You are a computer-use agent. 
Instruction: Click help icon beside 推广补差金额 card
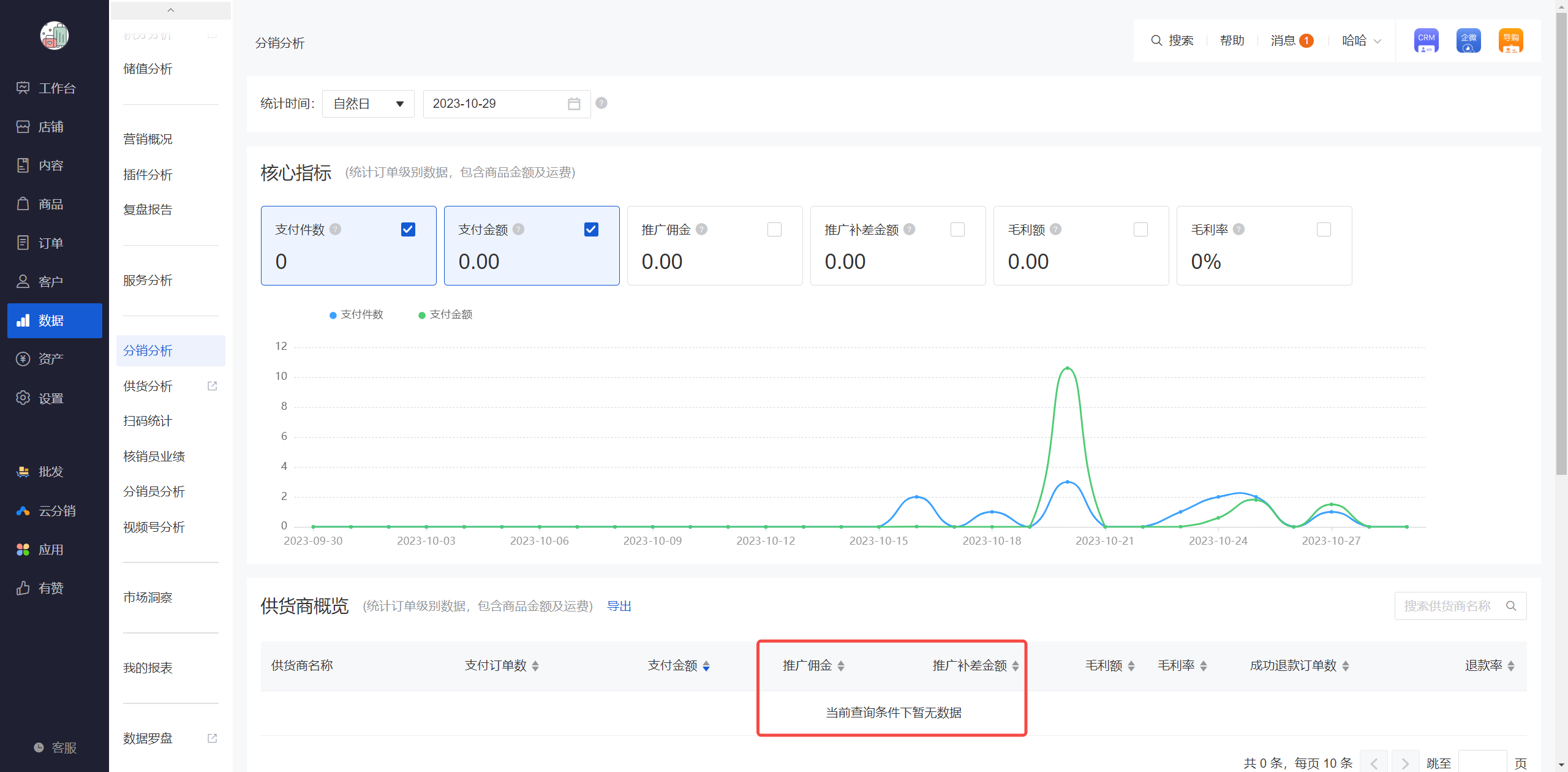(x=909, y=229)
